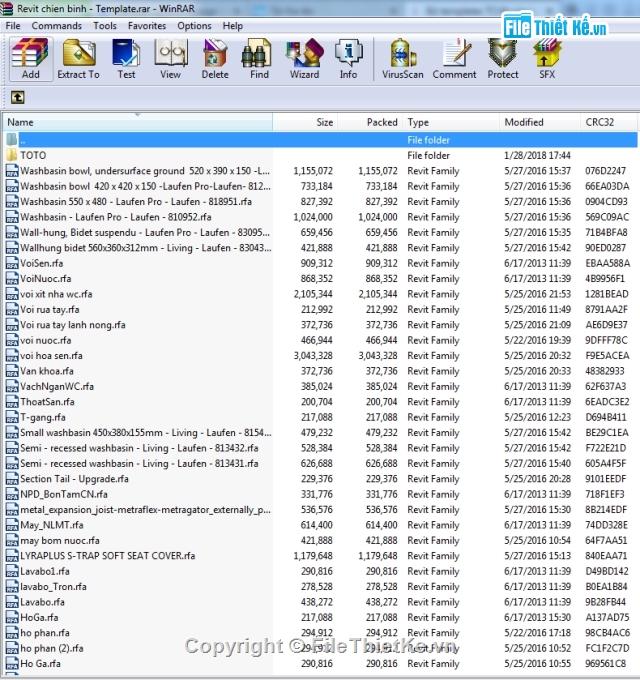Screen dimensions: 640x680
Task: Select 'ho phan.rfa' file
Action: point(45,633)
